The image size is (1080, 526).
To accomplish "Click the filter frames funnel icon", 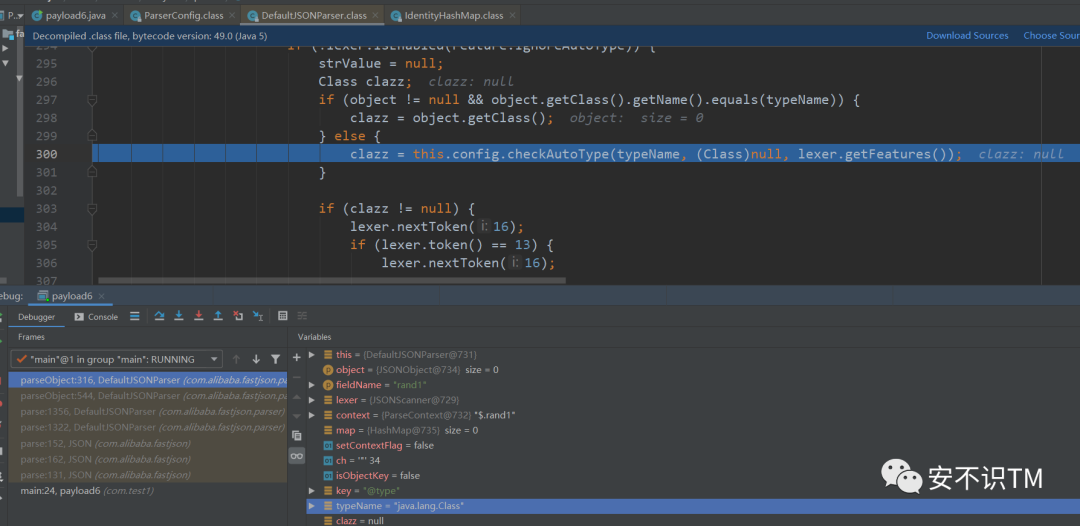I will click(x=275, y=359).
